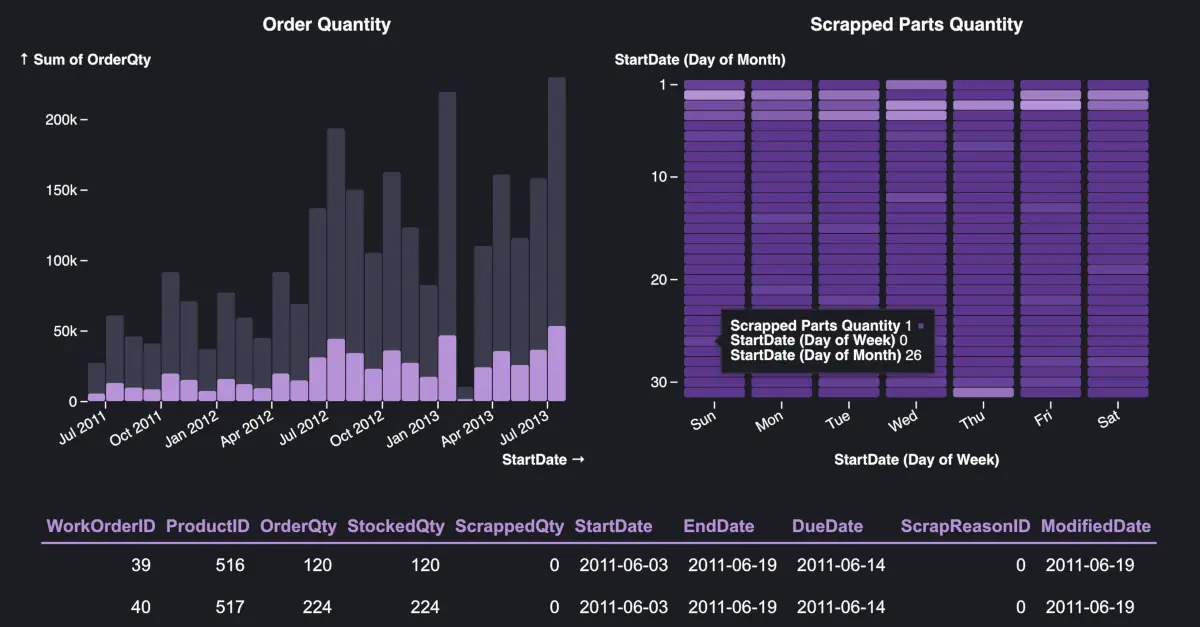Select the Order Quantity chart title
The image size is (1200, 627).
pyautogui.click(x=326, y=24)
